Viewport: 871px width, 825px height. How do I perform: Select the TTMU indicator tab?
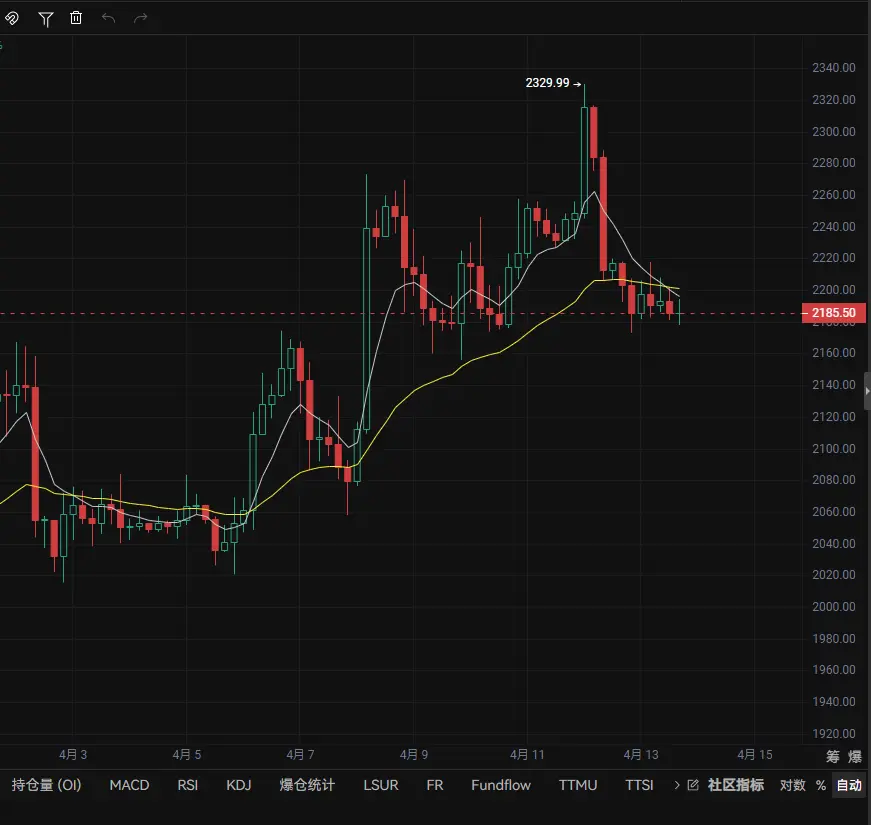578,784
